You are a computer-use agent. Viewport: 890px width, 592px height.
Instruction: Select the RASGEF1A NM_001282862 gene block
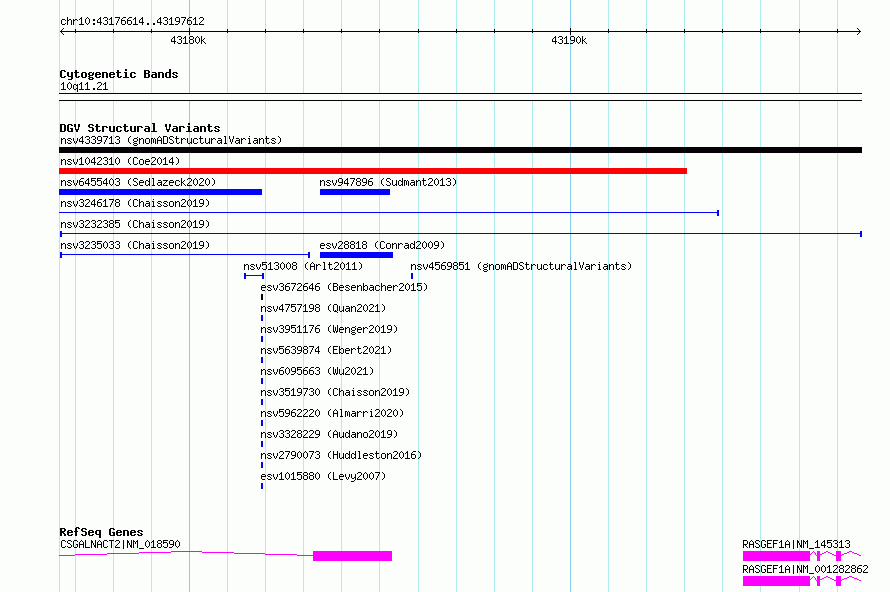click(x=776, y=581)
